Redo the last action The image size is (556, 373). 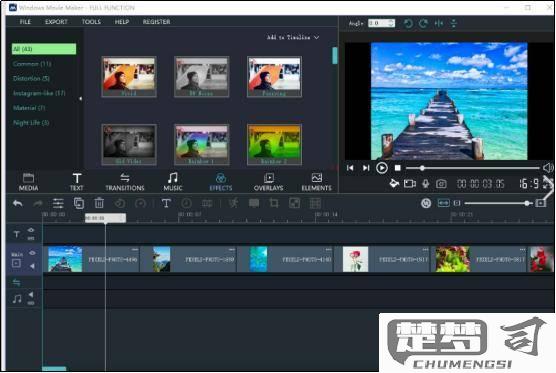(38, 204)
